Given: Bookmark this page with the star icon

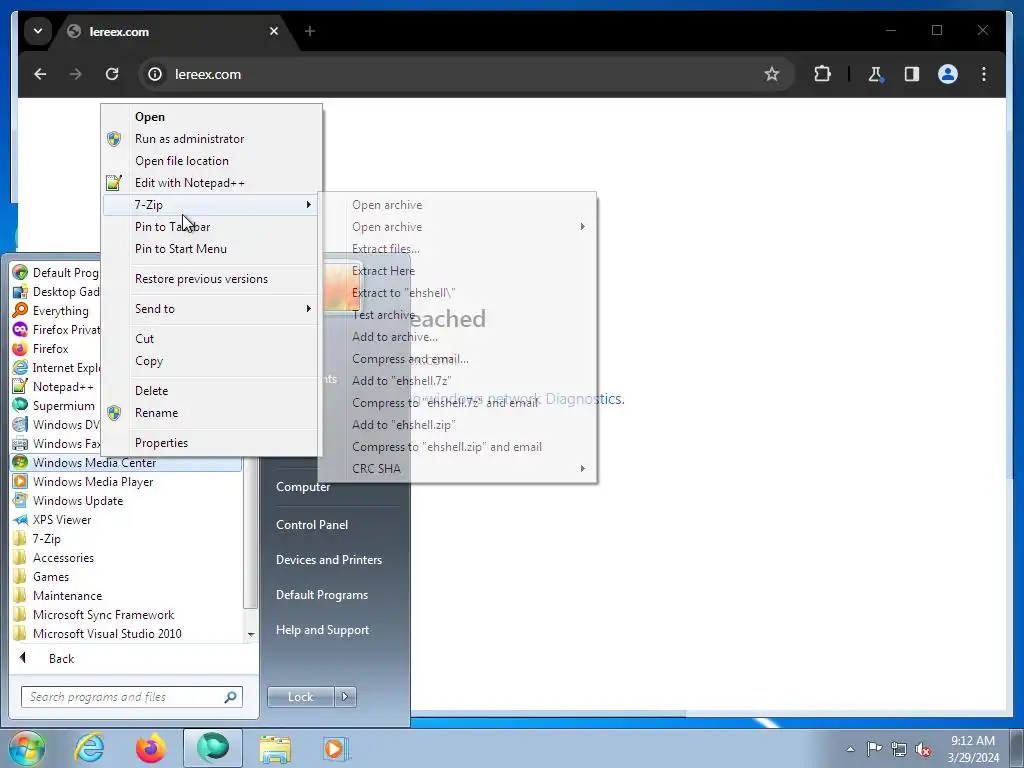Looking at the screenshot, I should coord(772,74).
